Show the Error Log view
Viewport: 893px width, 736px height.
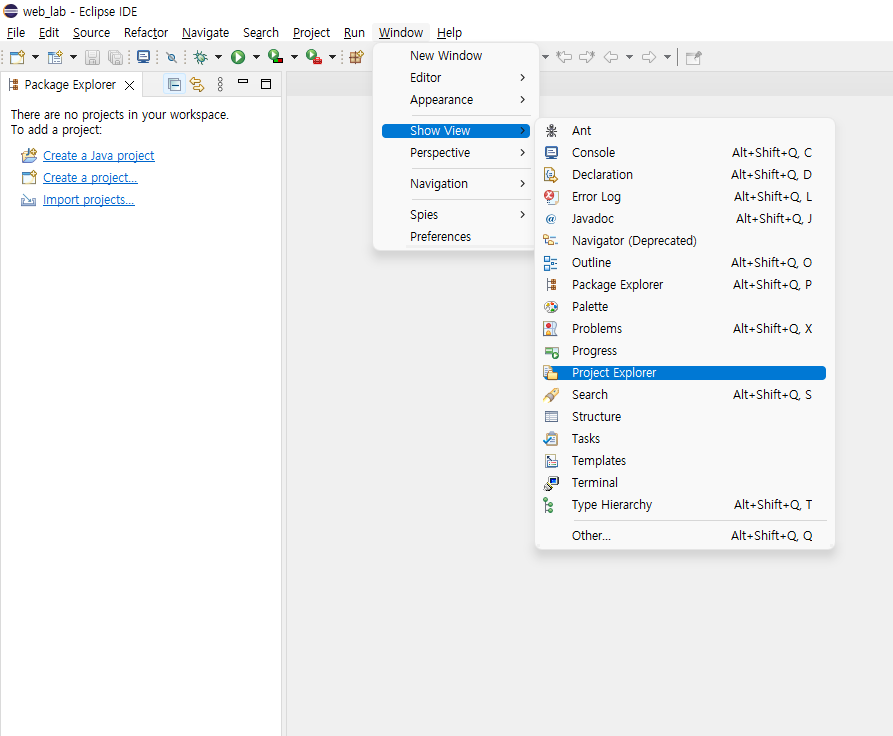685,197
